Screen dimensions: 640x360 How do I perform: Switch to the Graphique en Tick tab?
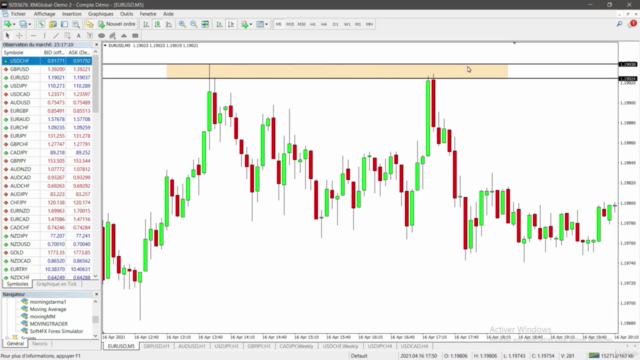[x=56, y=284]
